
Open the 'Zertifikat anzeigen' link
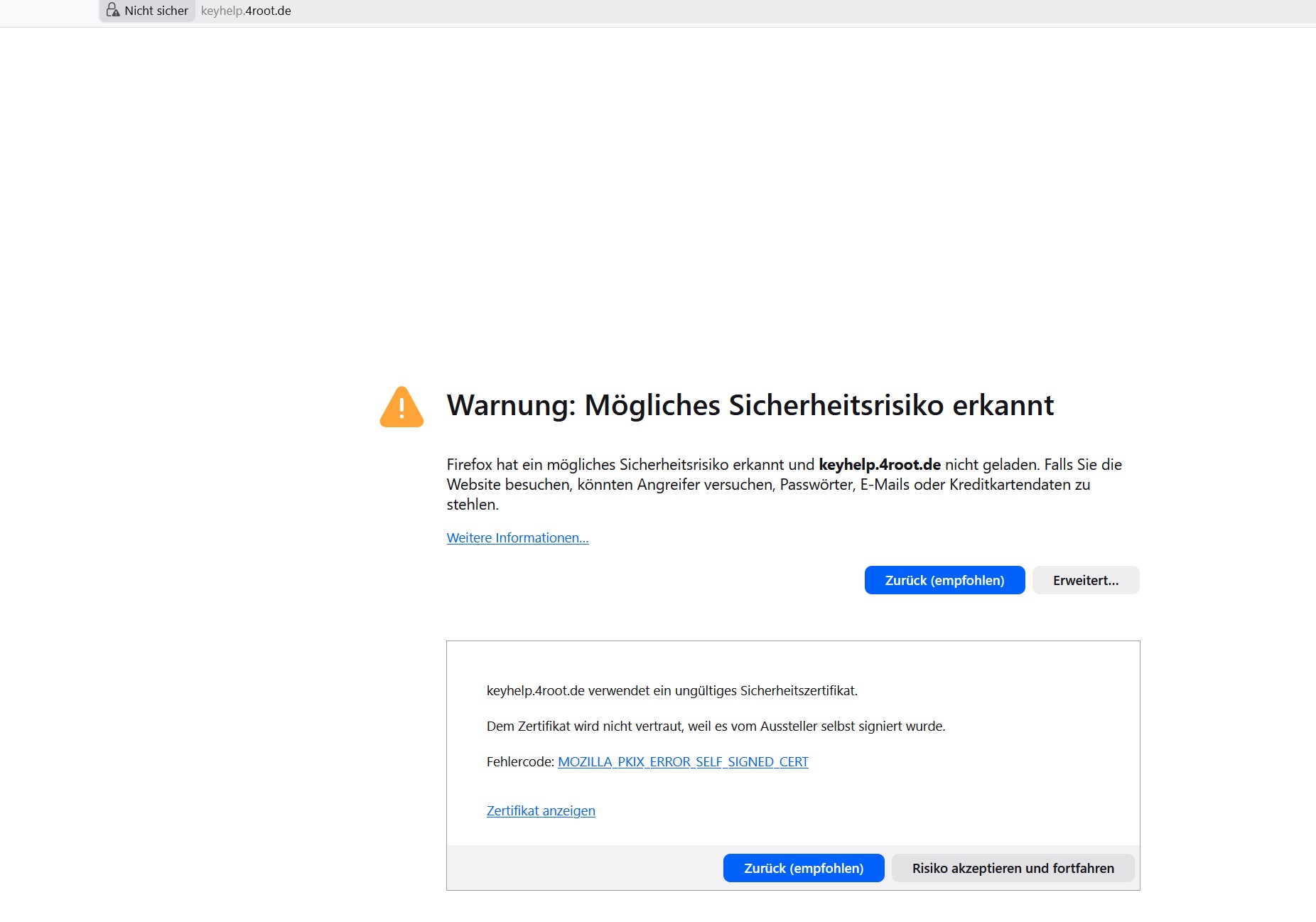(x=541, y=811)
